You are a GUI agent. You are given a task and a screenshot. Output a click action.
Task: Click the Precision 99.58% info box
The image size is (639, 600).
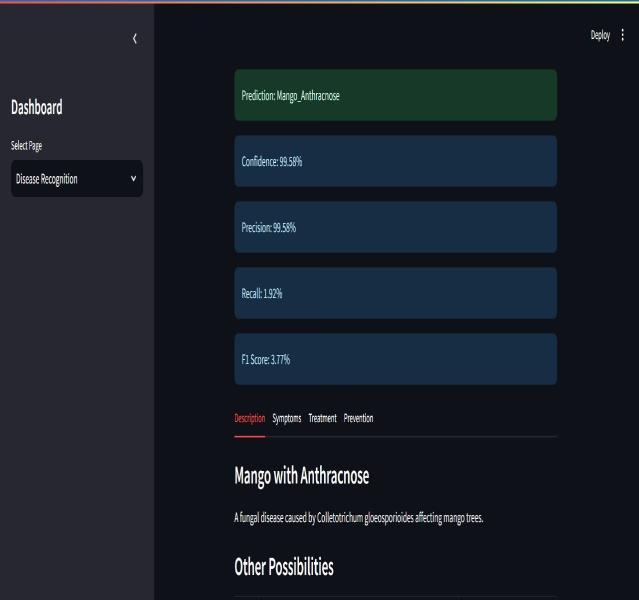tap(395, 227)
